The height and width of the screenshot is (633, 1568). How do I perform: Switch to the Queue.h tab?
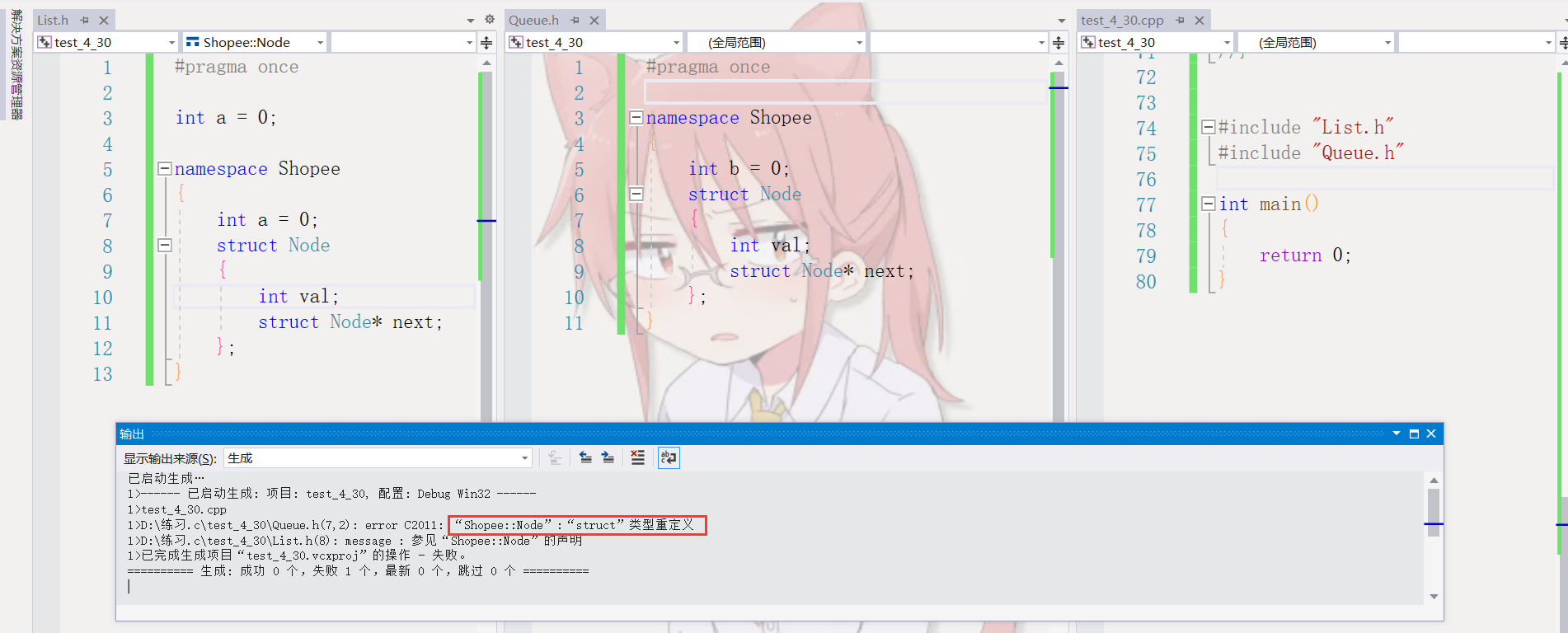tap(533, 20)
